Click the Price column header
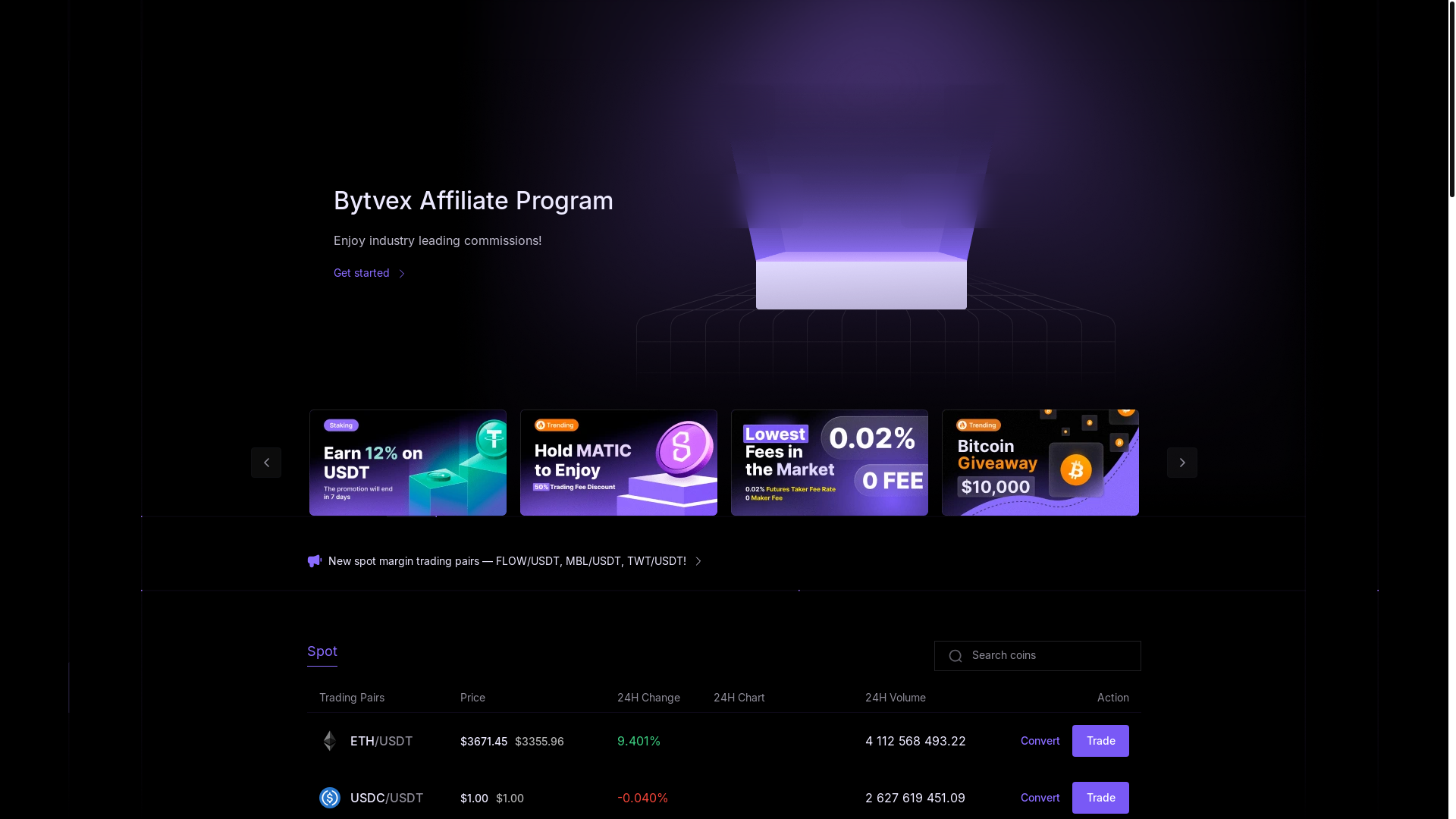The image size is (1456, 819). [472, 698]
